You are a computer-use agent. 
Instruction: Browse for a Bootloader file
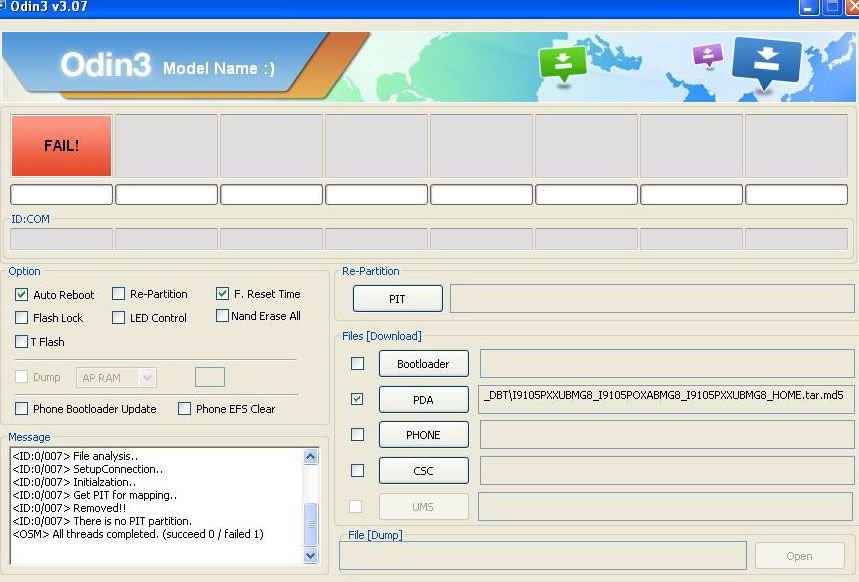tap(423, 363)
